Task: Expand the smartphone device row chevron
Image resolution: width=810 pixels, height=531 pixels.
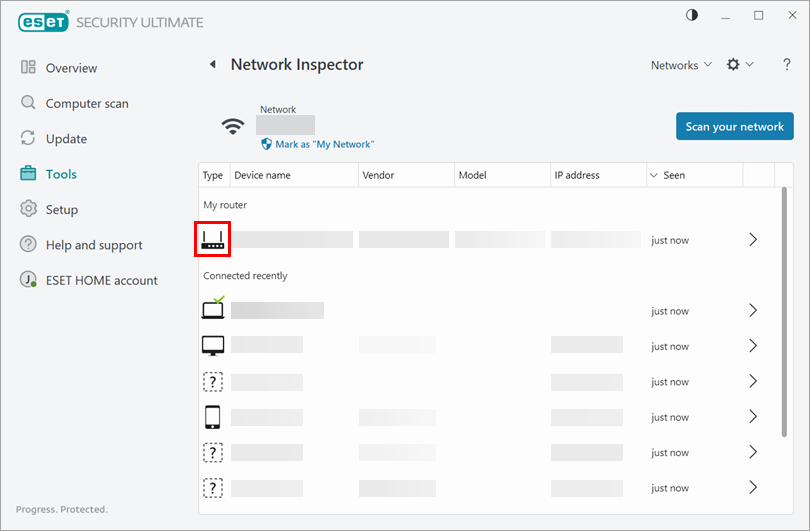Action: (x=753, y=417)
